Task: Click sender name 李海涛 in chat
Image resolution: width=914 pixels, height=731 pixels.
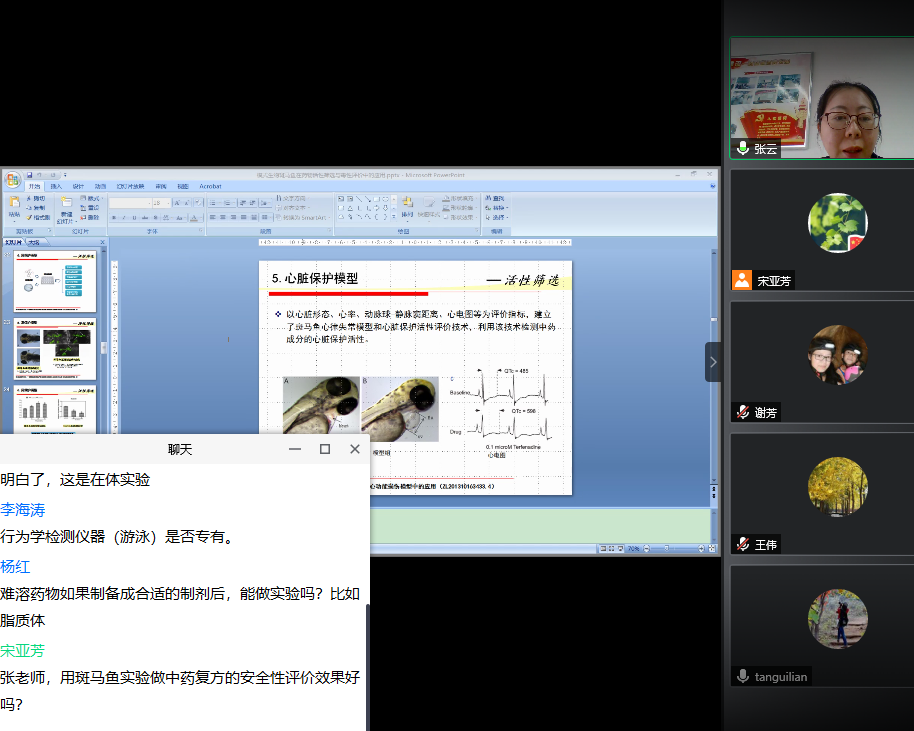Action: [x=23, y=510]
